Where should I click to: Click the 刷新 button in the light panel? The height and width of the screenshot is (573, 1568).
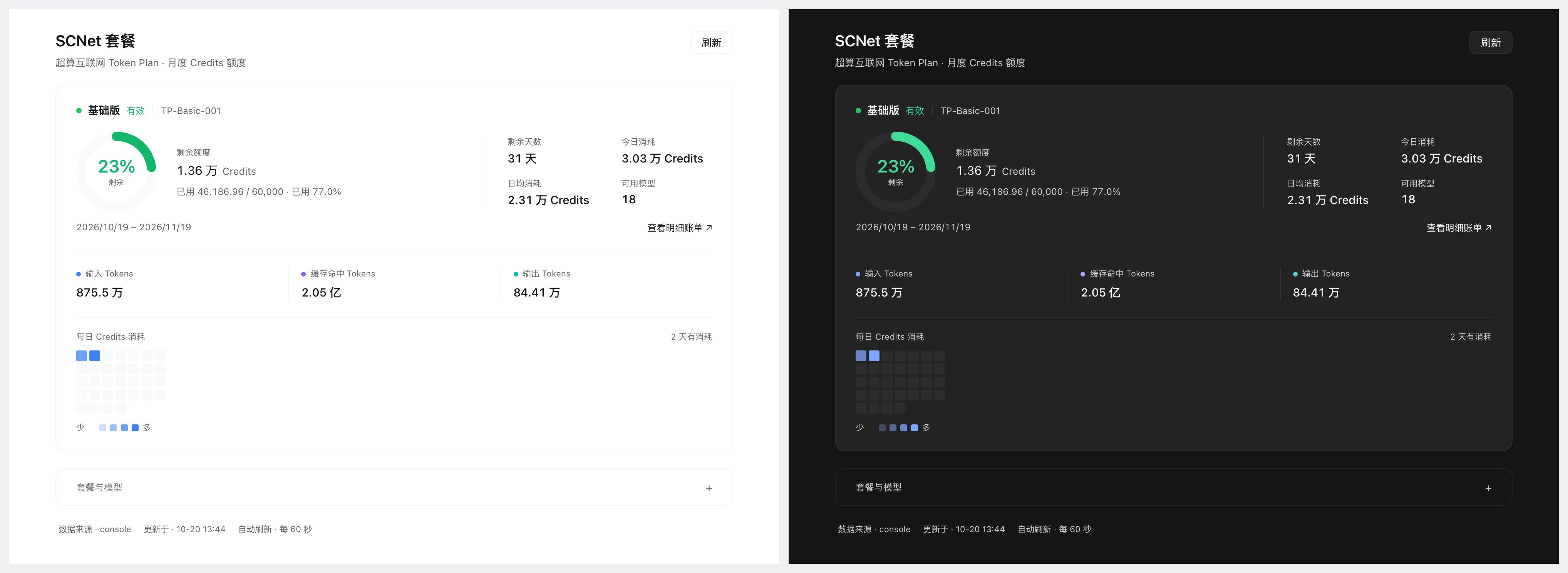[711, 43]
